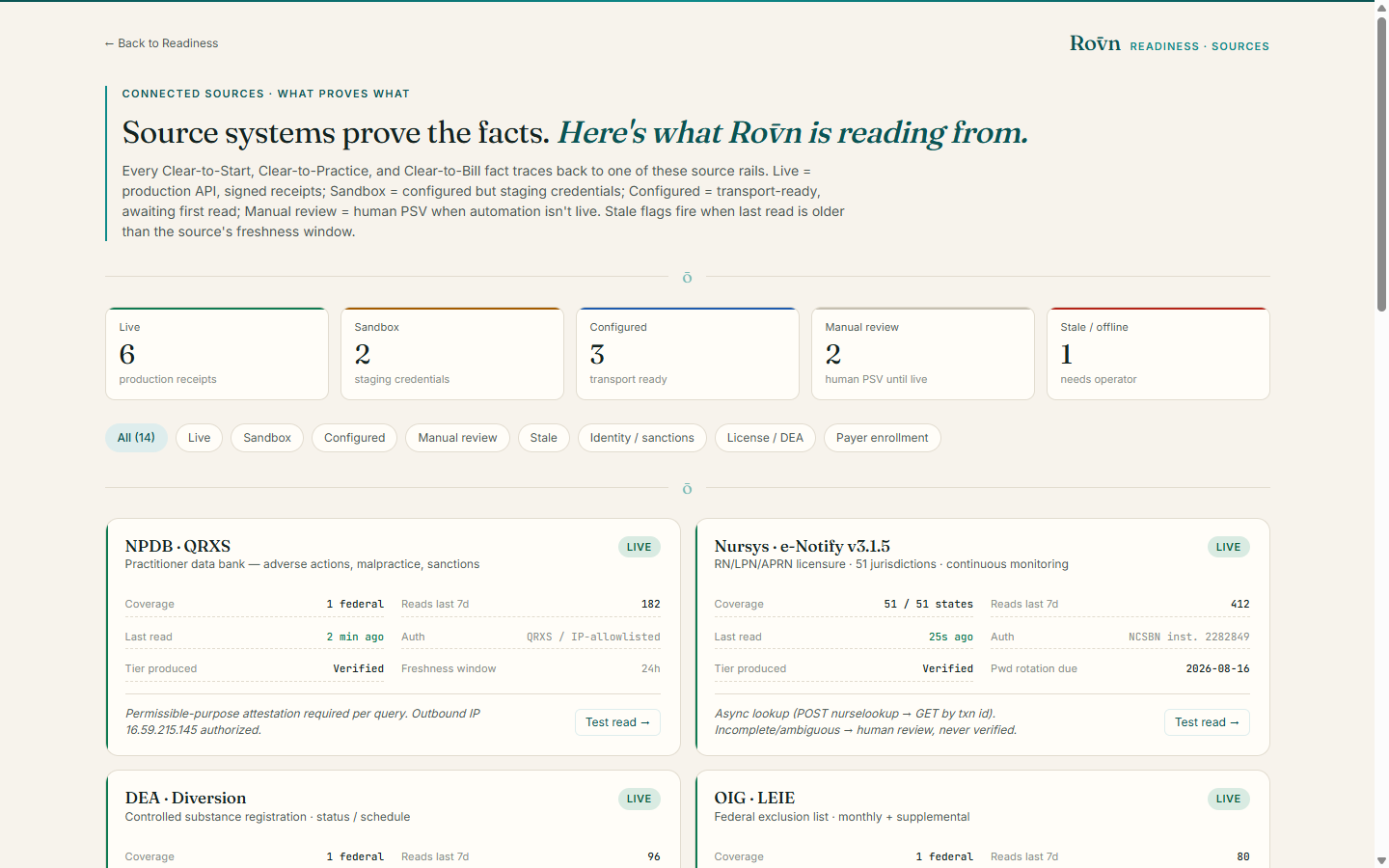Image resolution: width=1389 pixels, height=868 pixels.
Task: Click 'CONNECTED SOURCES · WHAT PROVES WHAT' eyebrow text
Action: tap(266, 94)
